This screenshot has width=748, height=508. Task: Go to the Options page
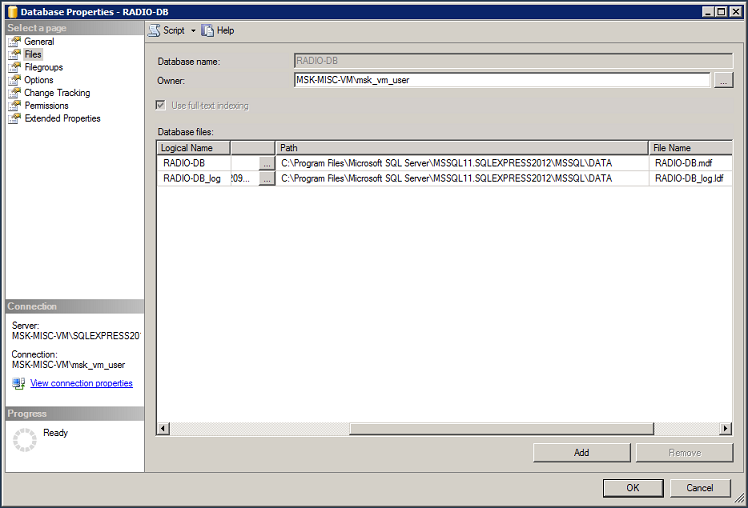pyautogui.click(x=39, y=80)
